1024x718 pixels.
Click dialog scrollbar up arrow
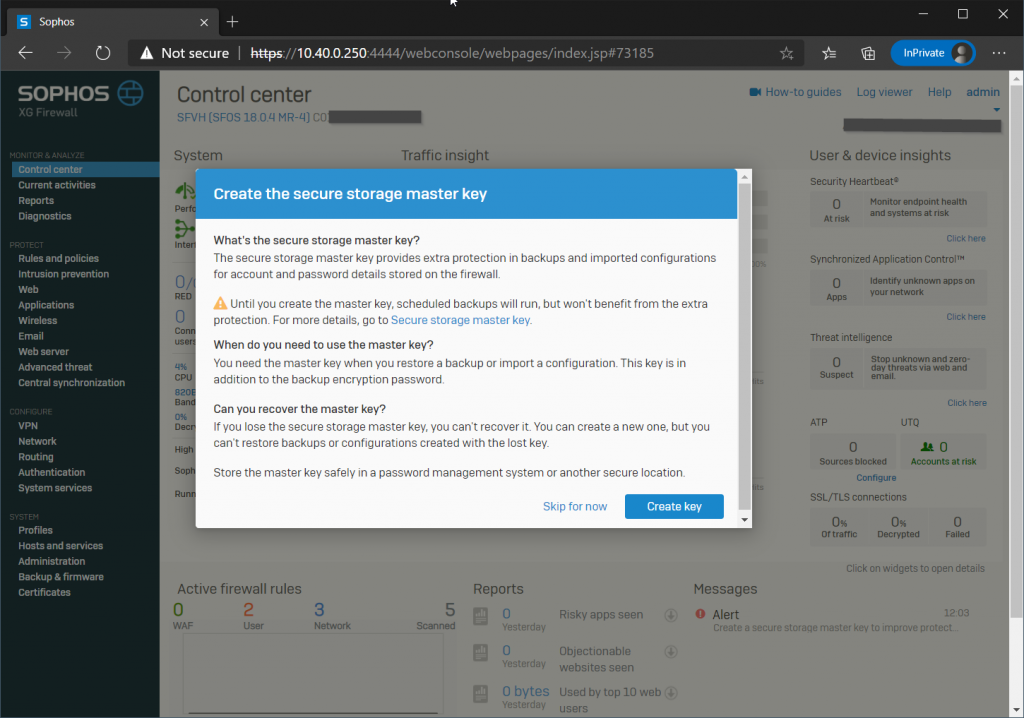click(x=744, y=176)
